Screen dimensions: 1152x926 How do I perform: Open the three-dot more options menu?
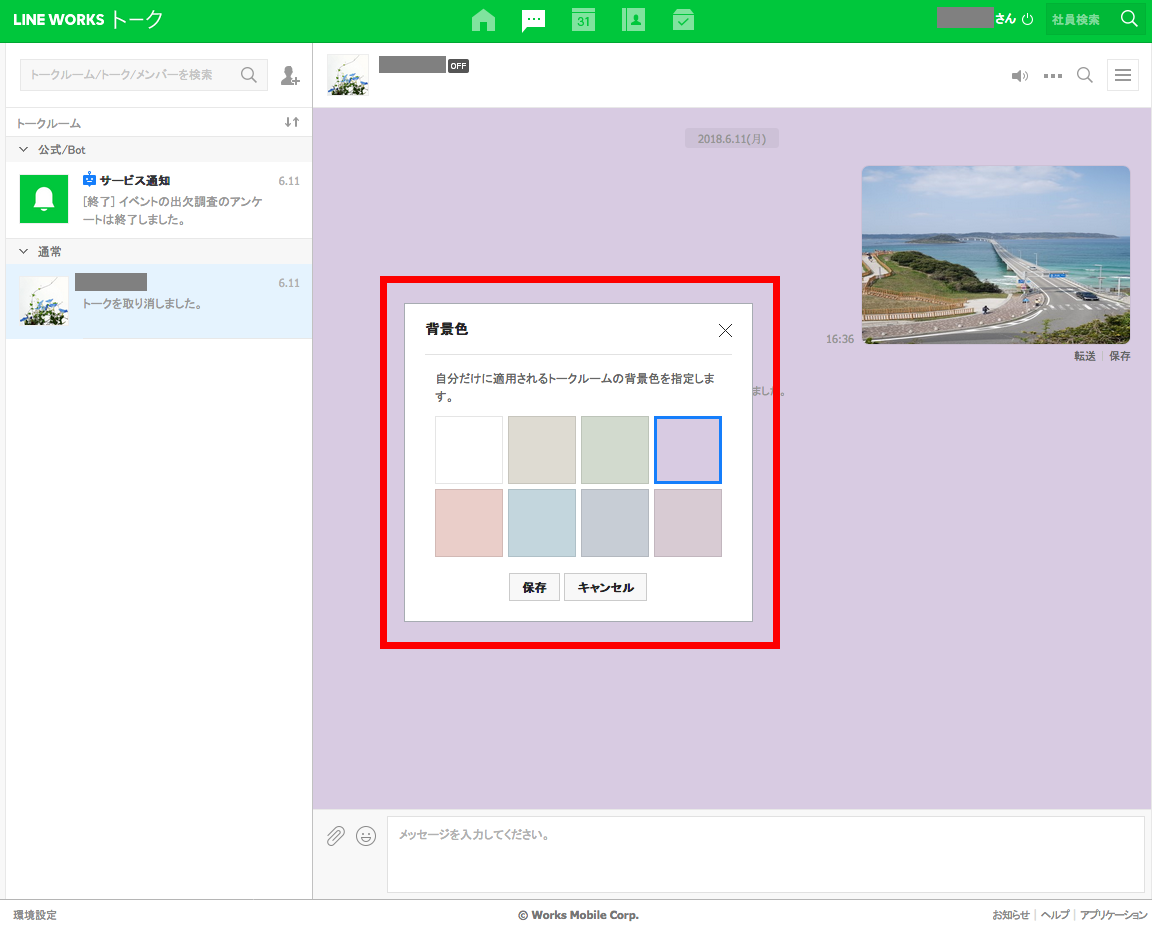[1052, 76]
